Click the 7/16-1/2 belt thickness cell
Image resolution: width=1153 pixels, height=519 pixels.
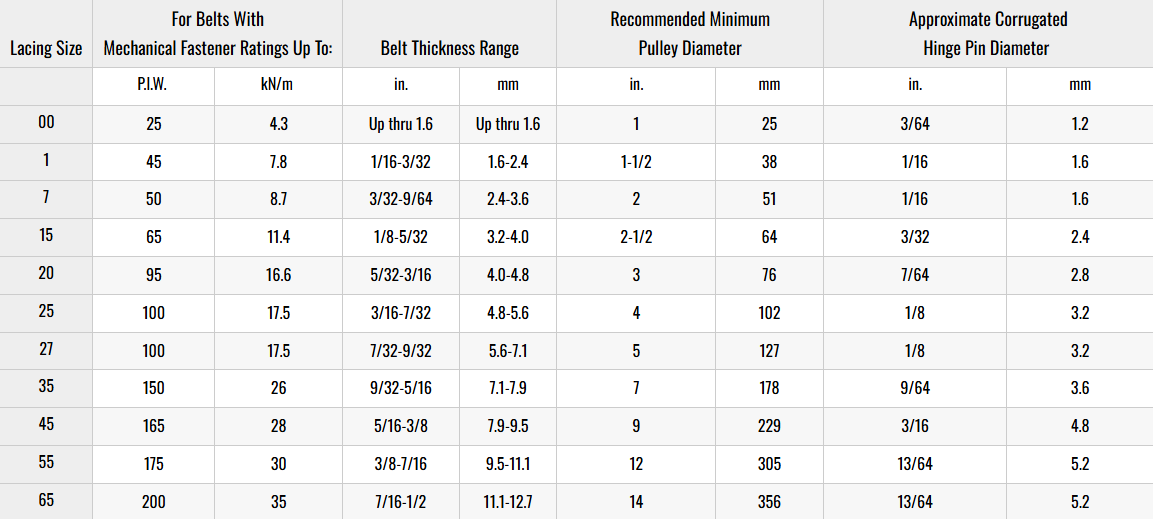point(400,502)
